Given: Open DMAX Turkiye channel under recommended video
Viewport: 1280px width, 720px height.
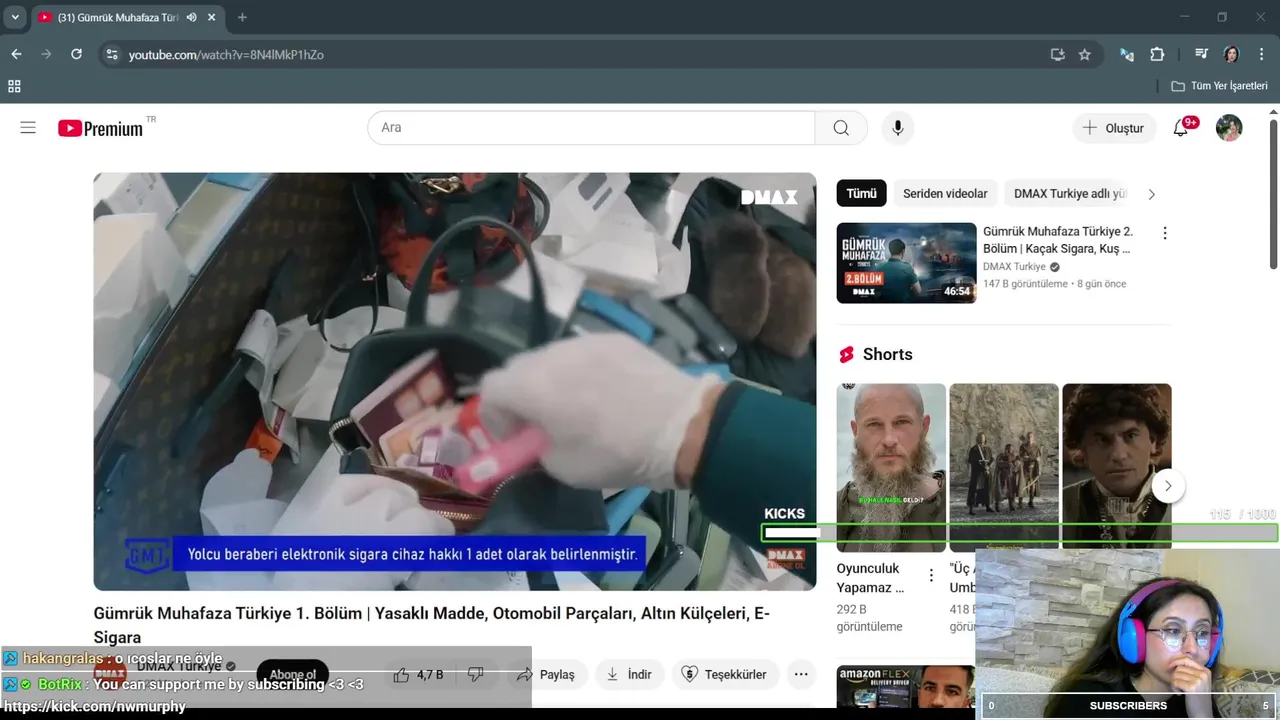Looking at the screenshot, I should tap(1014, 267).
